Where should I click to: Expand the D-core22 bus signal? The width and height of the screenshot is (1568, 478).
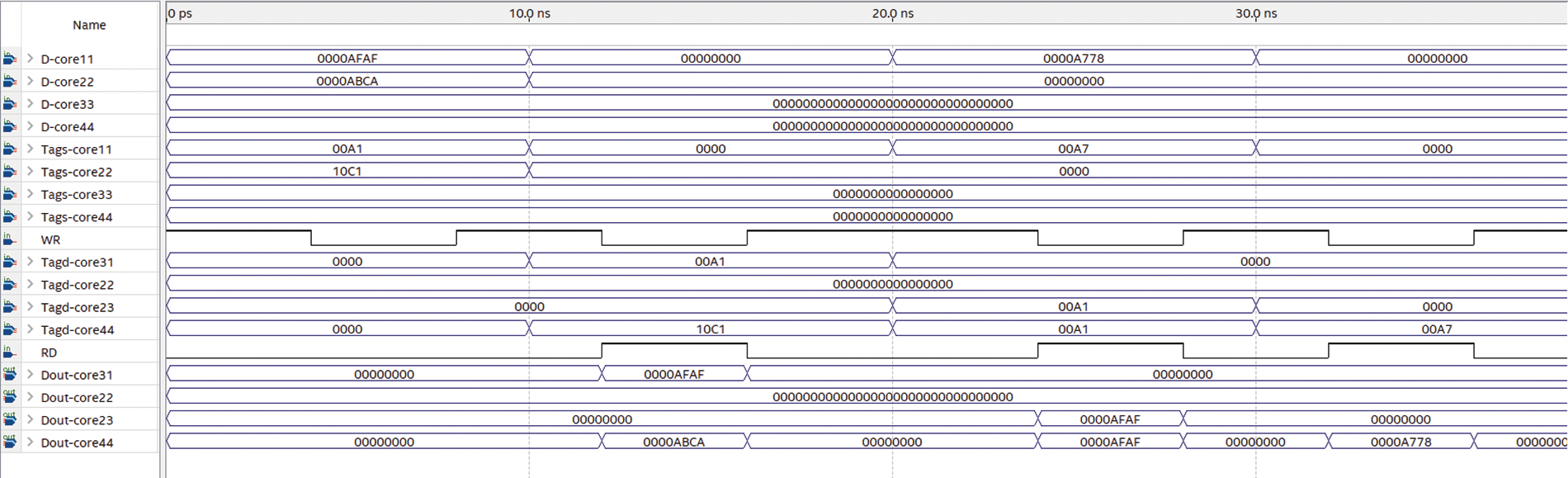coord(31,81)
